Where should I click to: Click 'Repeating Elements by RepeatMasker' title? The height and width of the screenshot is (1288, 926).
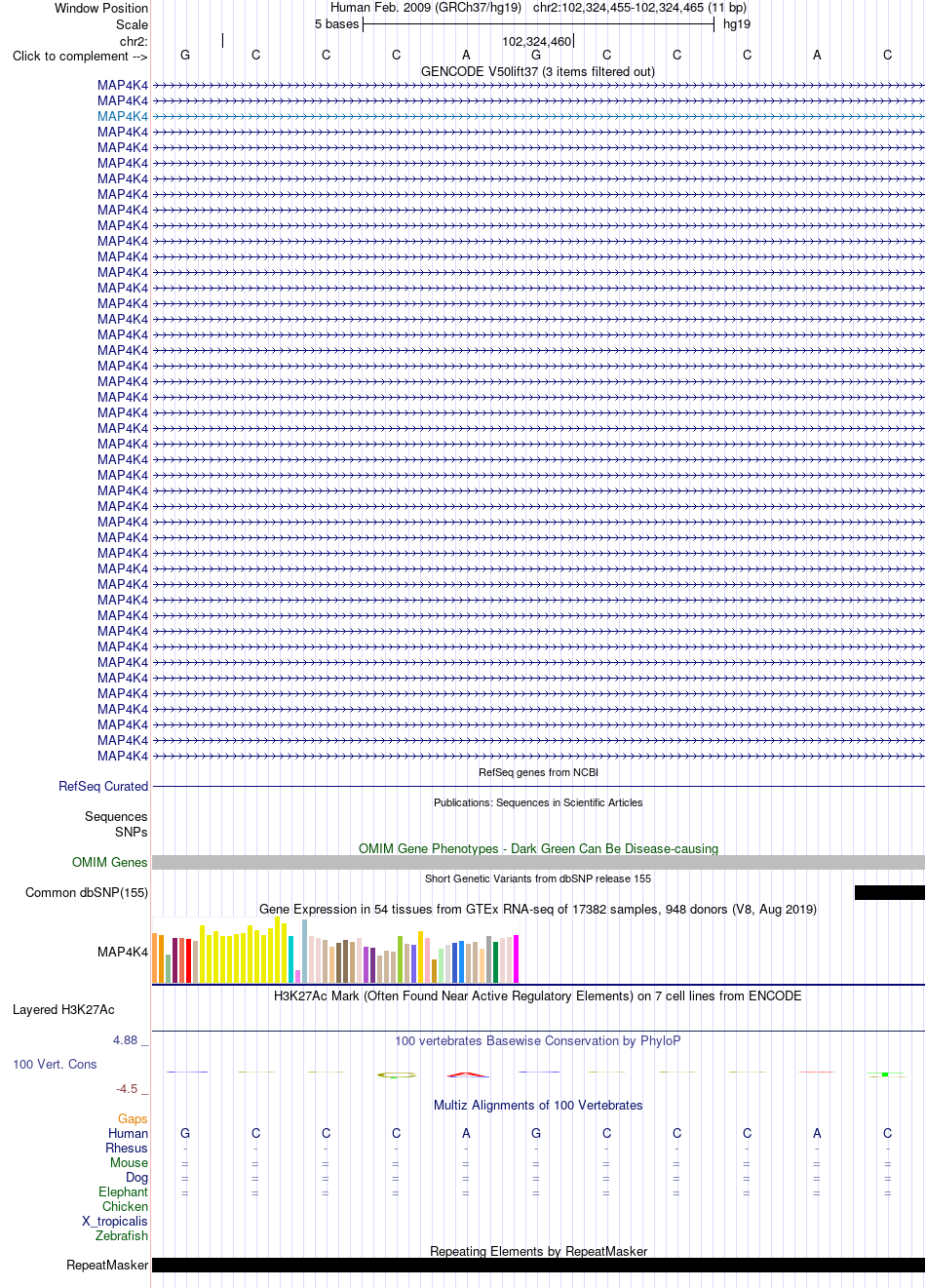click(538, 1251)
